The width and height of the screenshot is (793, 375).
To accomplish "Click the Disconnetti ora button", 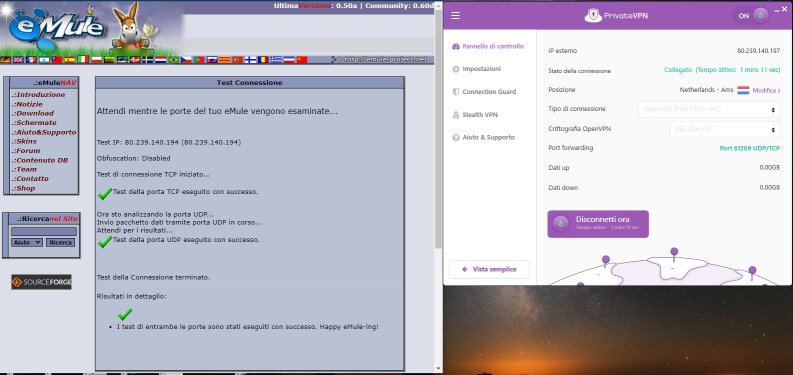I will tap(598, 224).
